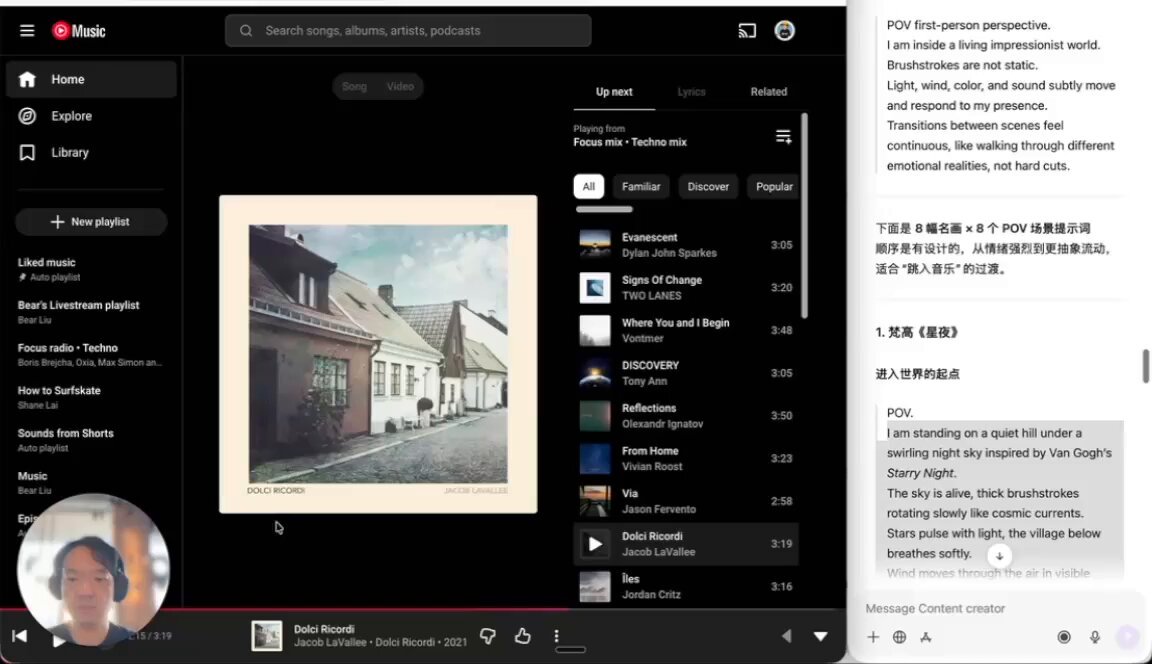The height and width of the screenshot is (664, 1152).
Task: Open Explore in sidebar
Action: [x=92, y=116]
